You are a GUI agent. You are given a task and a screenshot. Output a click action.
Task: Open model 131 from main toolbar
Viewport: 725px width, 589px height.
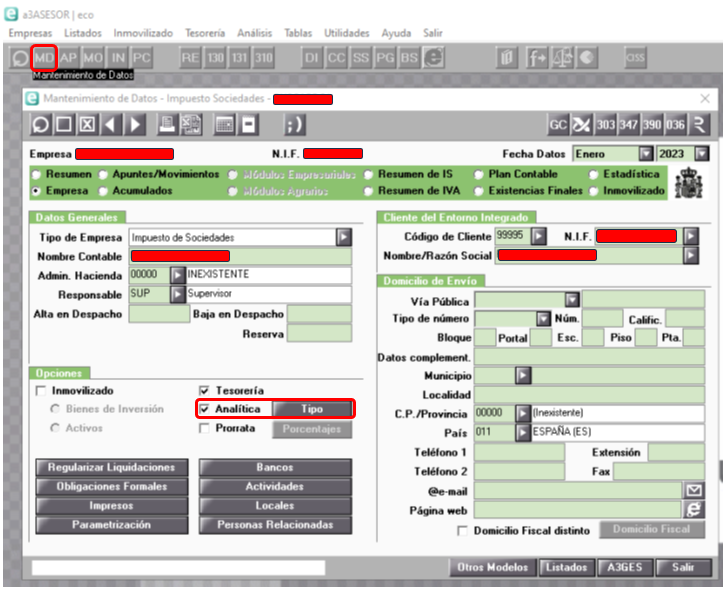[239, 58]
